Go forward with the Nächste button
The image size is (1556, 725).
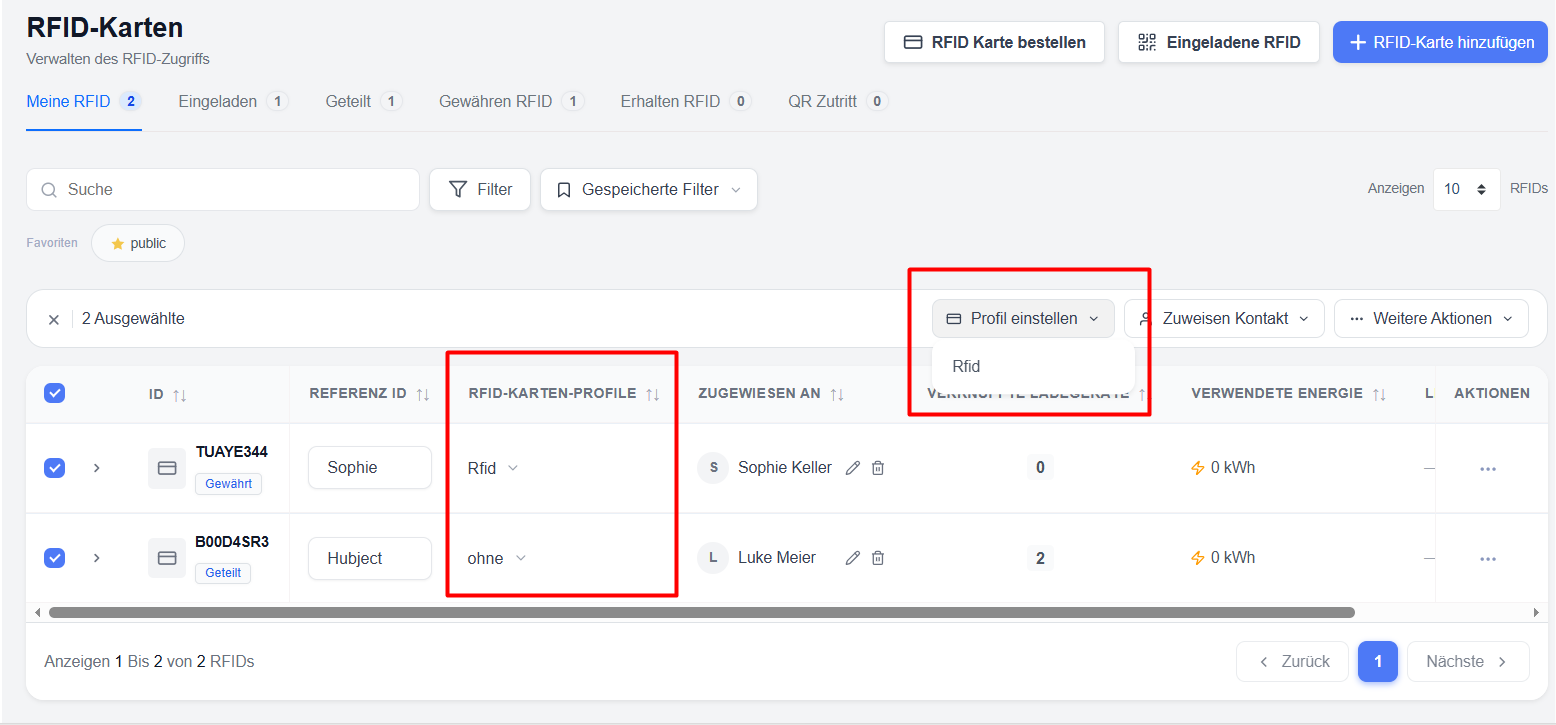pos(1468,662)
